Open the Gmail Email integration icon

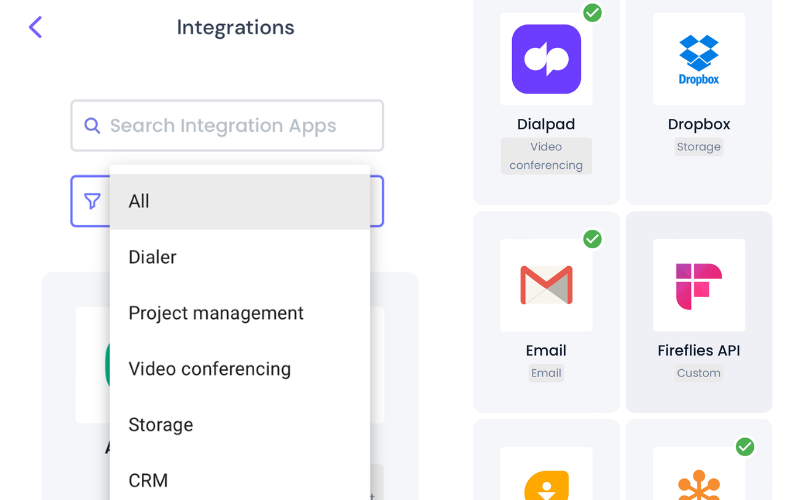click(x=546, y=285)
